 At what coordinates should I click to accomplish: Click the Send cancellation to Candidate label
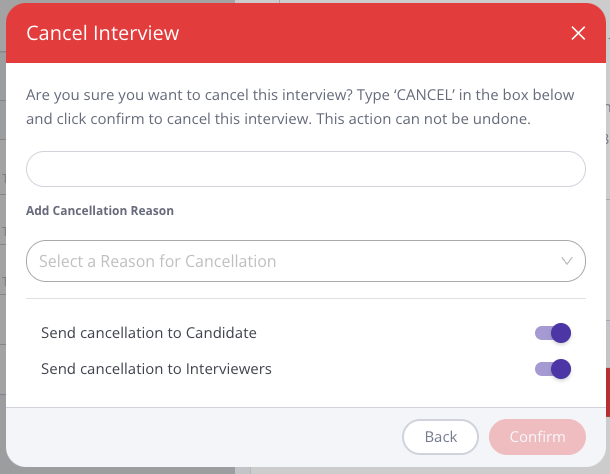pos(149,333)
